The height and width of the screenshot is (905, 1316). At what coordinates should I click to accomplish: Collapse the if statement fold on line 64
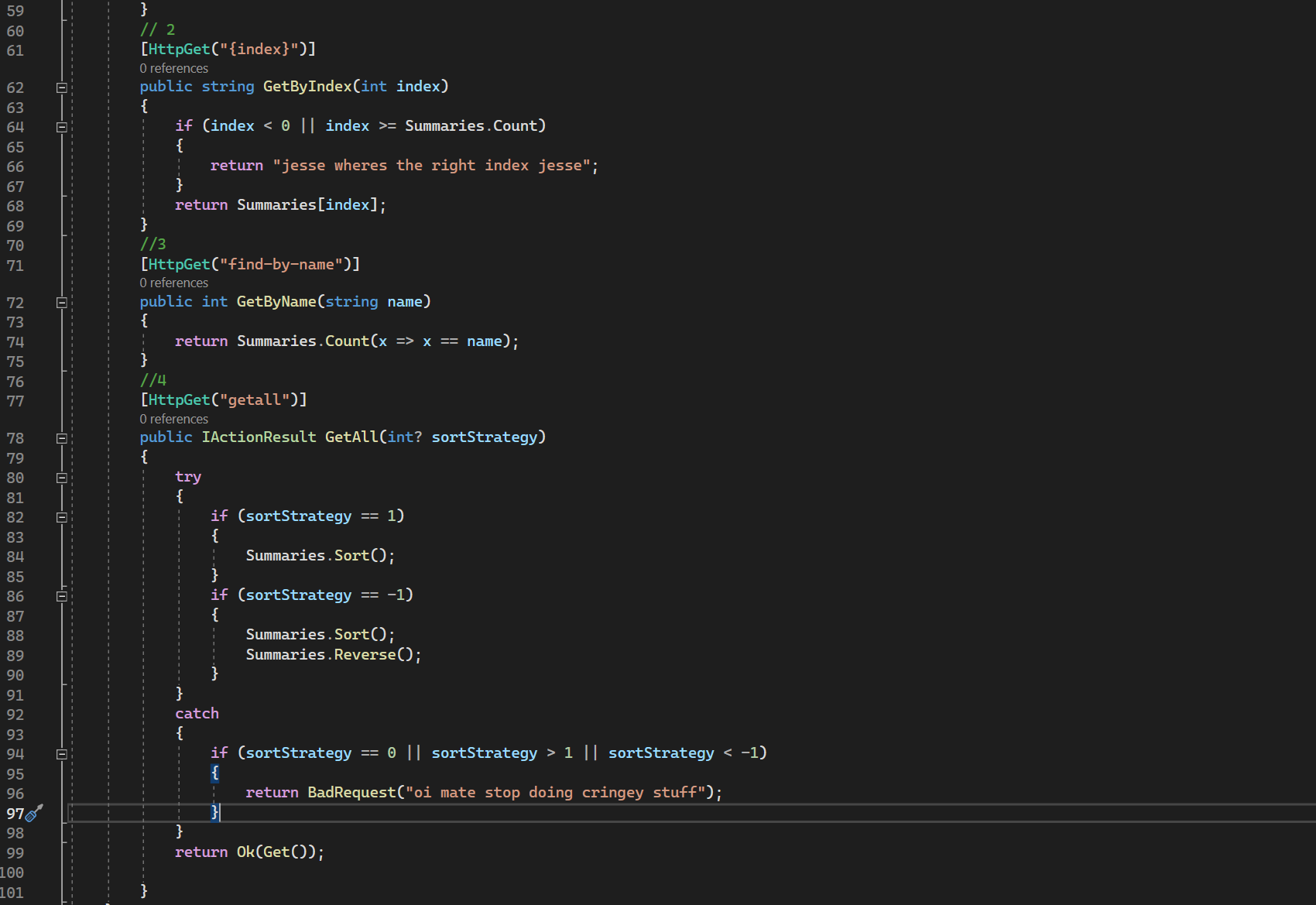61,126
